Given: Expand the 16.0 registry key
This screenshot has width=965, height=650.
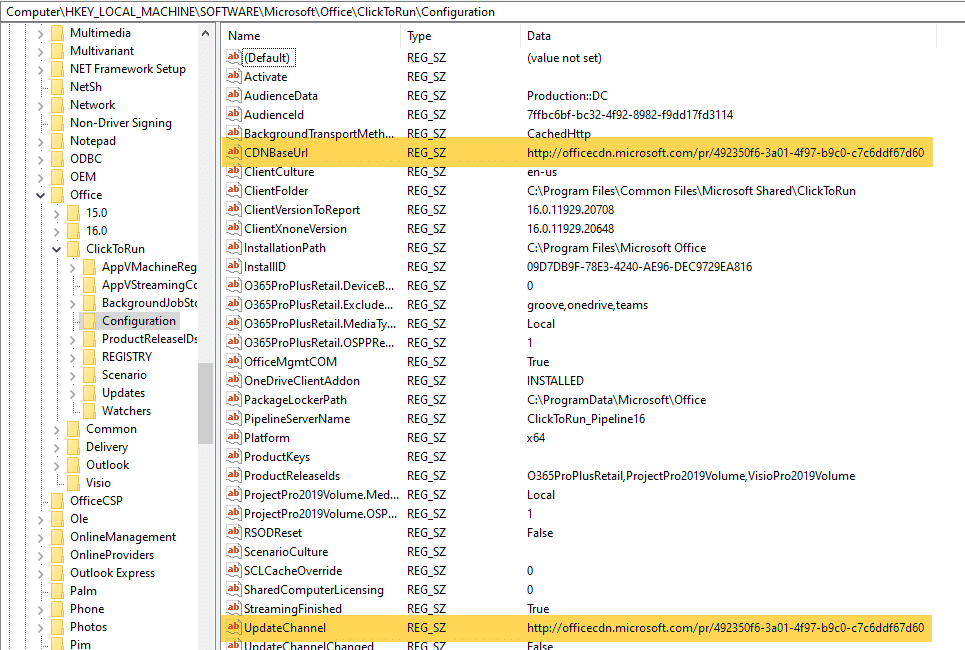Looking at the screenshot, I should click(57, 231).
